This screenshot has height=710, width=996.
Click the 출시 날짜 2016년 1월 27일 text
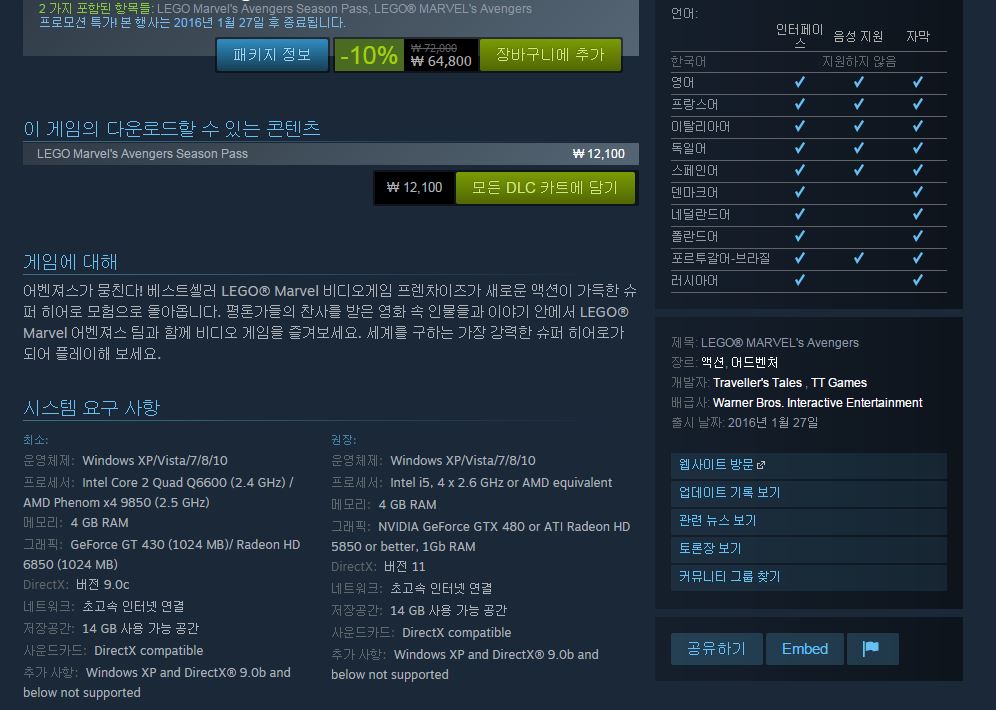pos(744,422)
